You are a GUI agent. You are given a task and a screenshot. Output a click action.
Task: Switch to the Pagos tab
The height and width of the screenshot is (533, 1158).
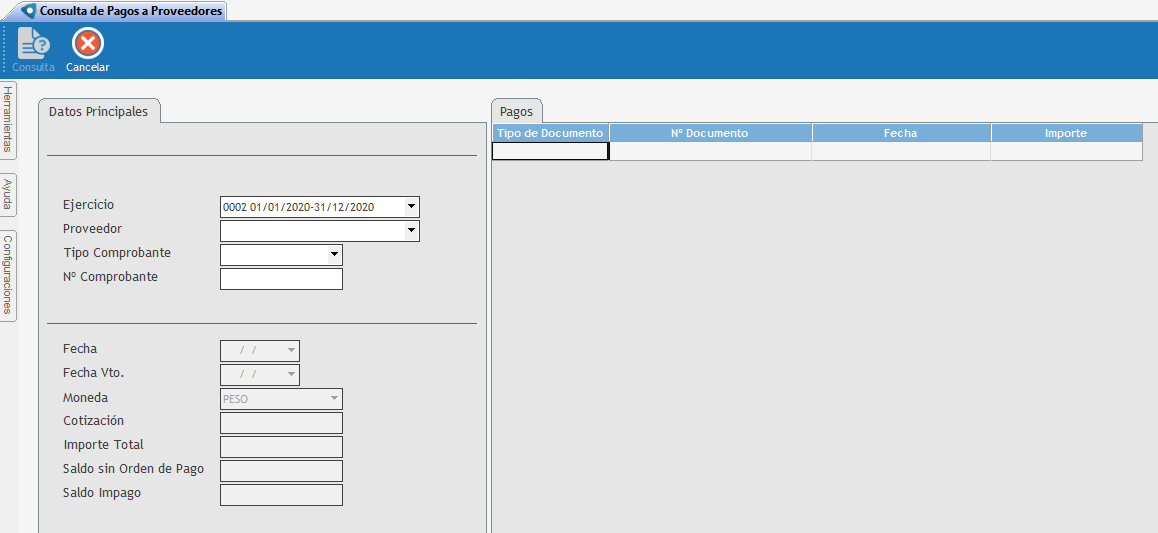[516, 112]
